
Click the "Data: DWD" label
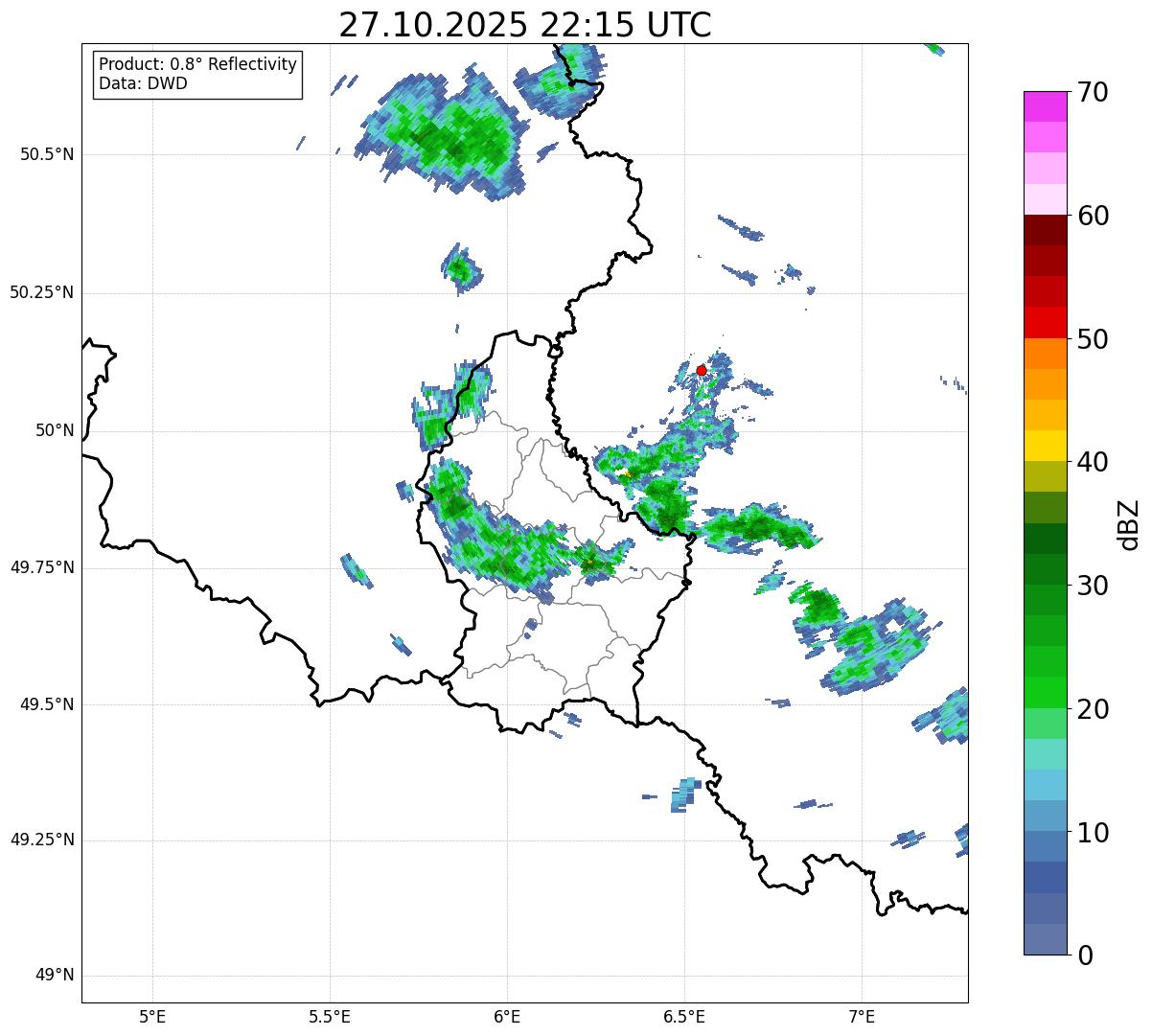click(143, 83)
